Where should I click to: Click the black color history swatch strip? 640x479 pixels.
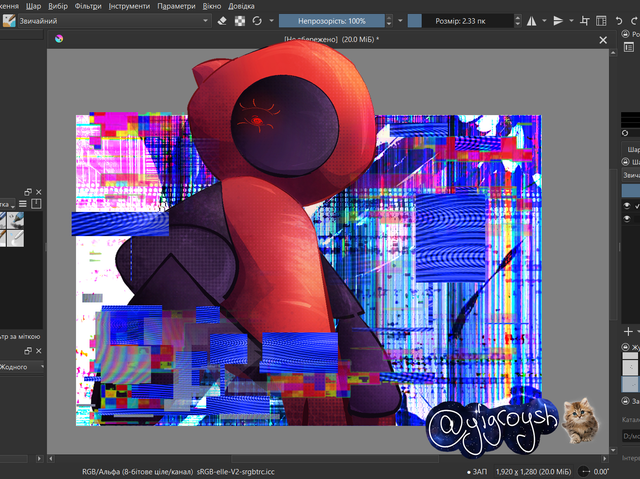[630, 120]
